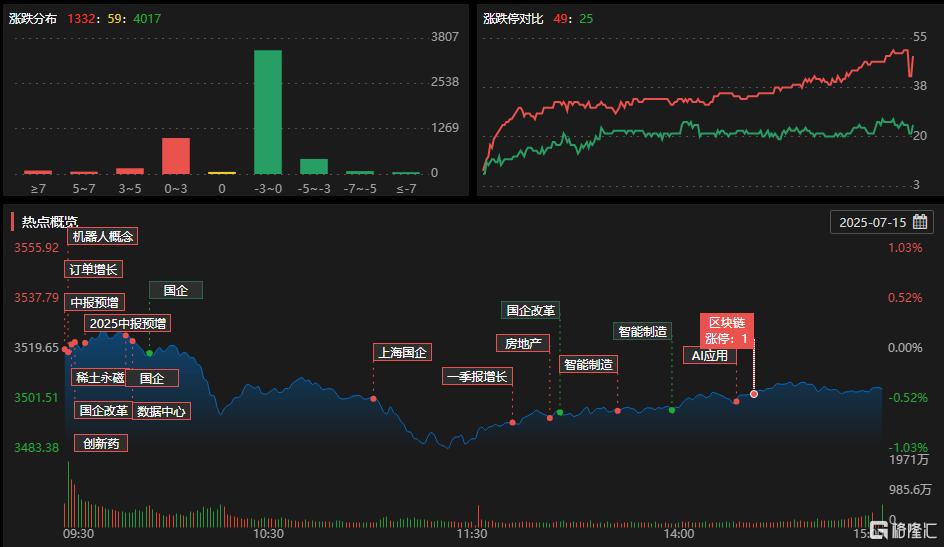Click the green dot under 智能制造 green label
The width and height of the screenshot is (944, 547).
(x=671, y=410)
